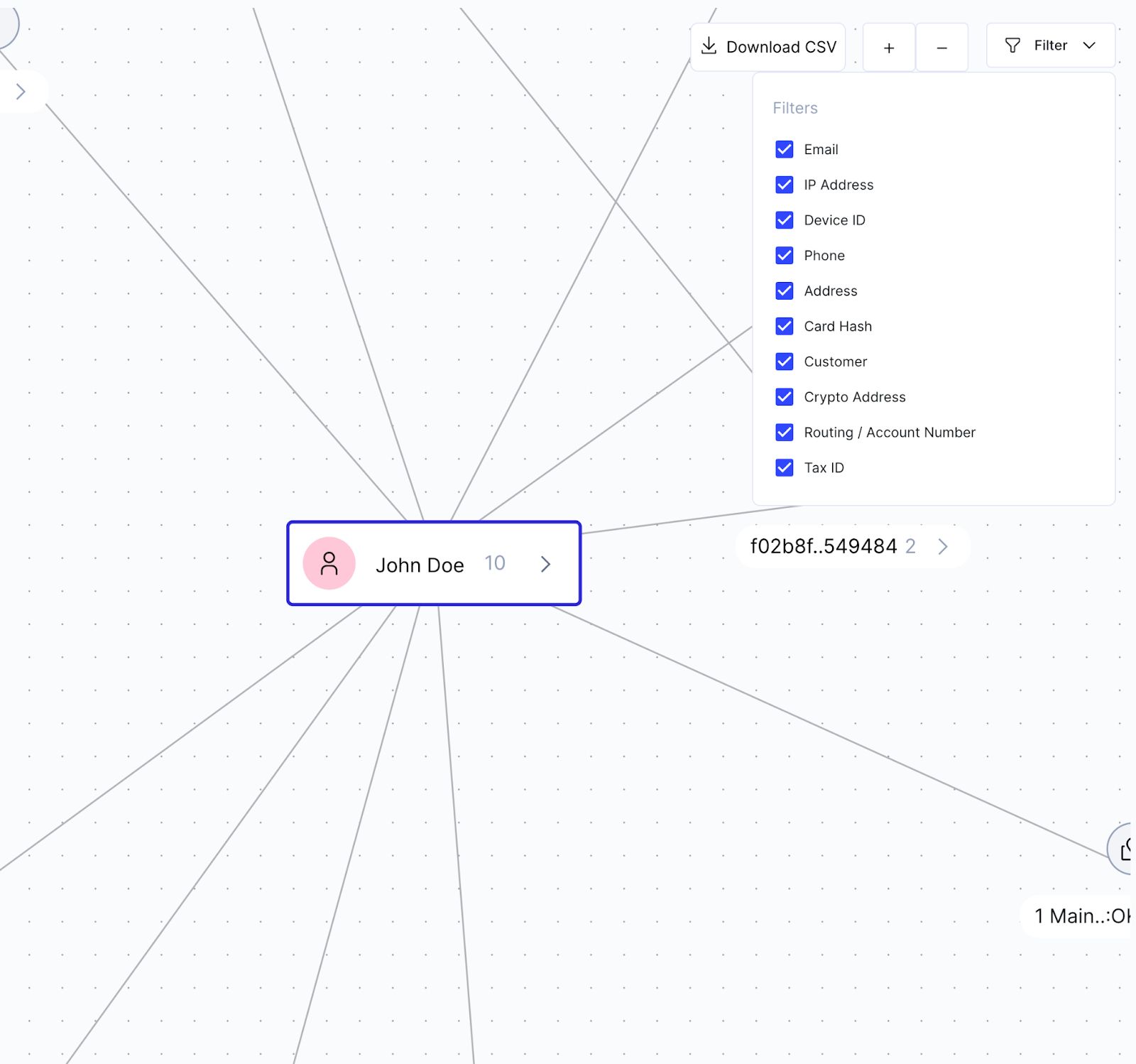This screenshot has width=1136, height=1064.
Task: Click the funnel filter icon
Action: pyautogui.click(x=1012, y=45)
